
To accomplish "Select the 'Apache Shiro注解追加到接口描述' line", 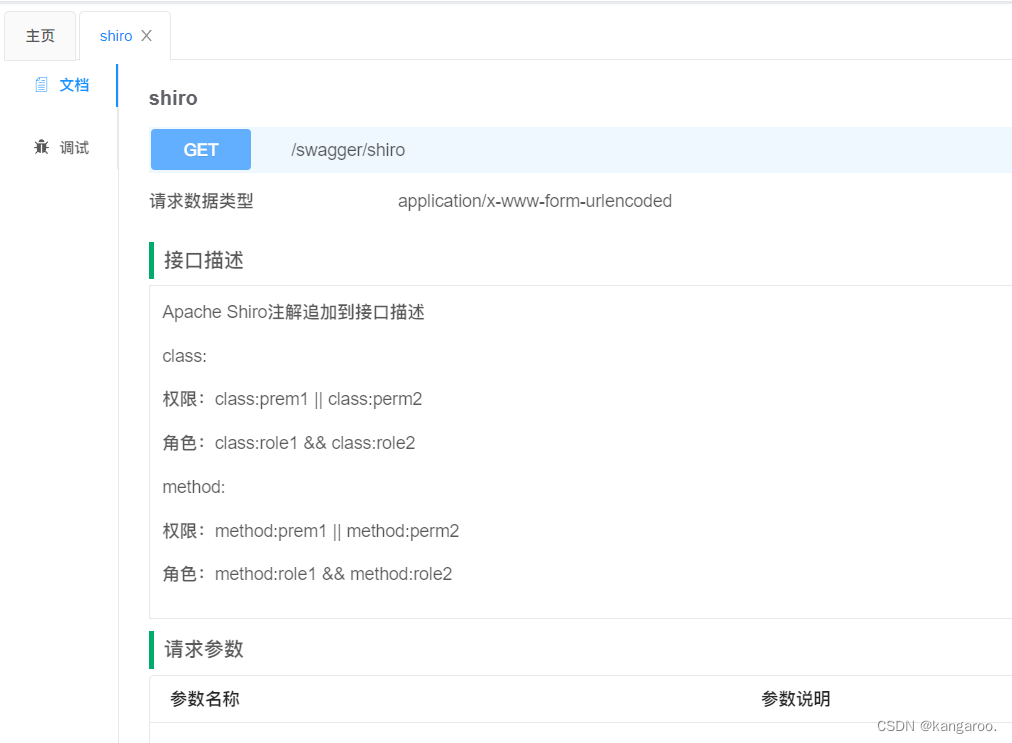I will (294, 312).
